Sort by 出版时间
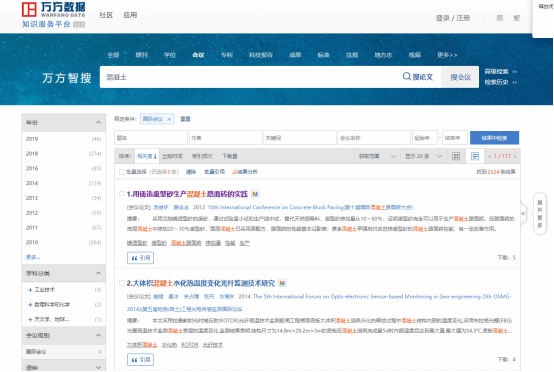 (x=172, y=156)
